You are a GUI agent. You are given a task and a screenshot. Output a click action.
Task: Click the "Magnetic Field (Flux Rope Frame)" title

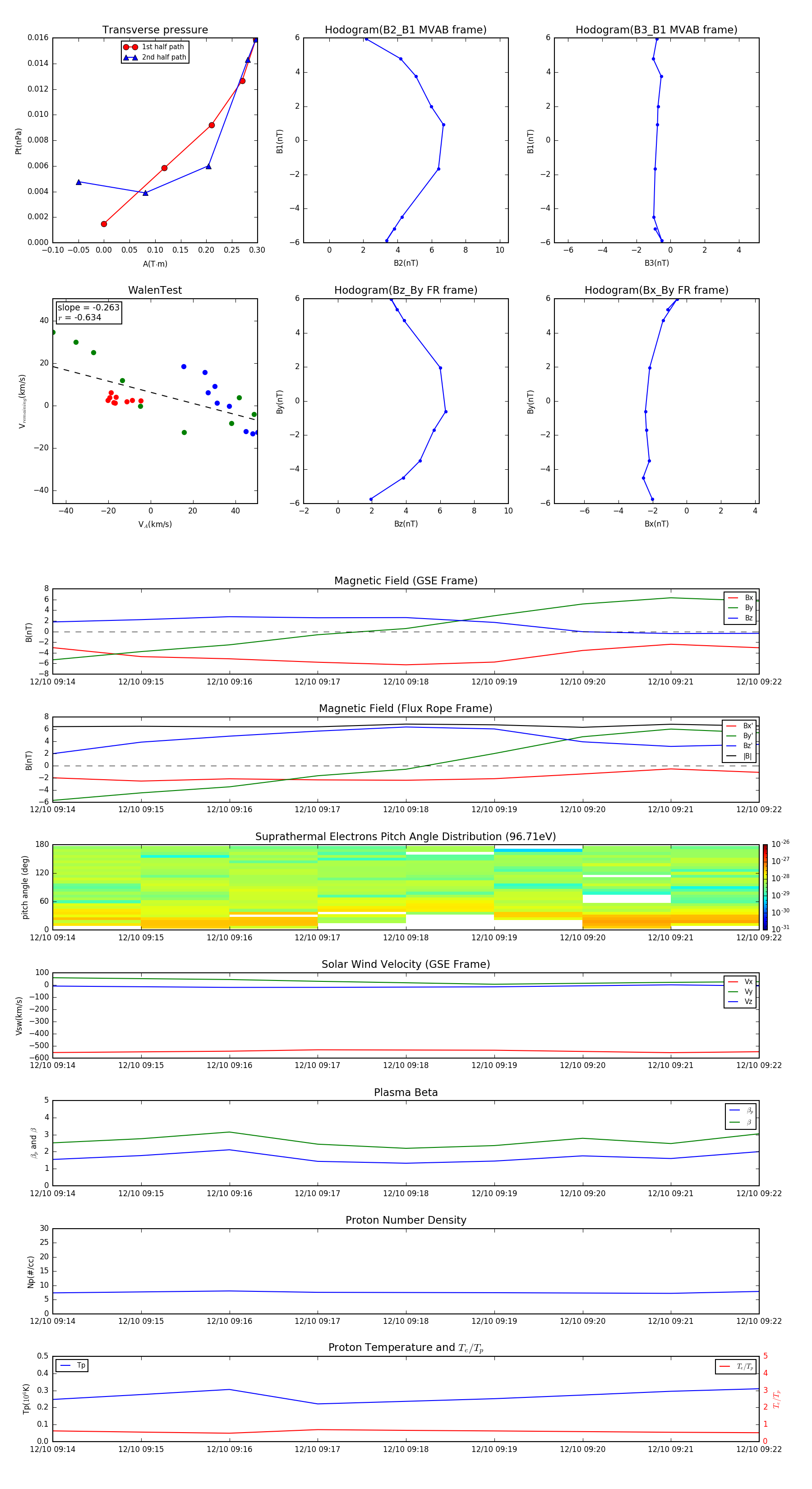coord(406,709)
